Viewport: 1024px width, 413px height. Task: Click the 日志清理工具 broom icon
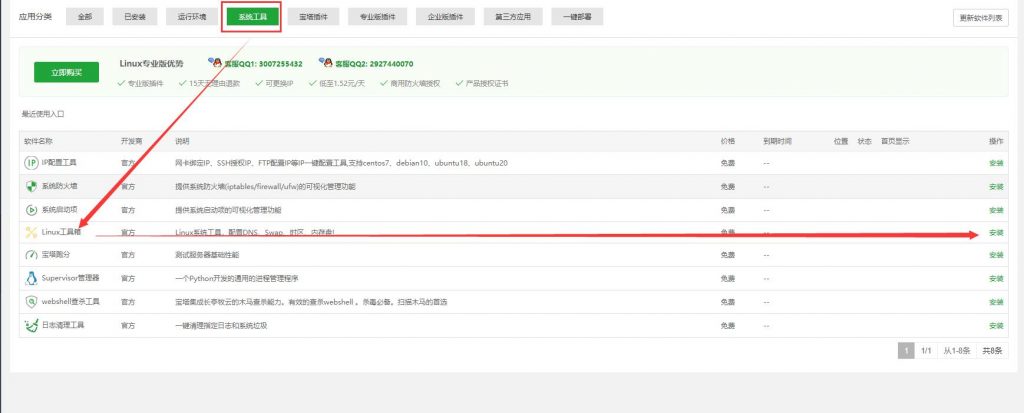point(31,325)
